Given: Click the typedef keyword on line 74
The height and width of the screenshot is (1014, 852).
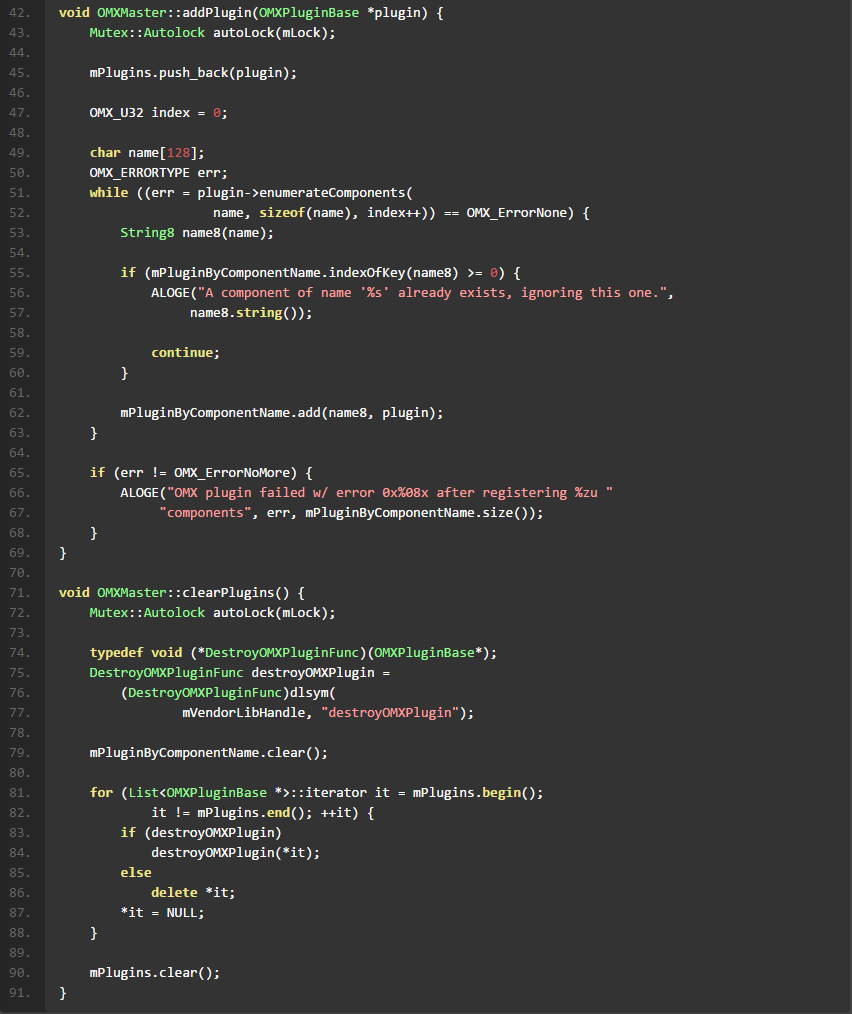Looking at the screenshot, I should point(116,653).
